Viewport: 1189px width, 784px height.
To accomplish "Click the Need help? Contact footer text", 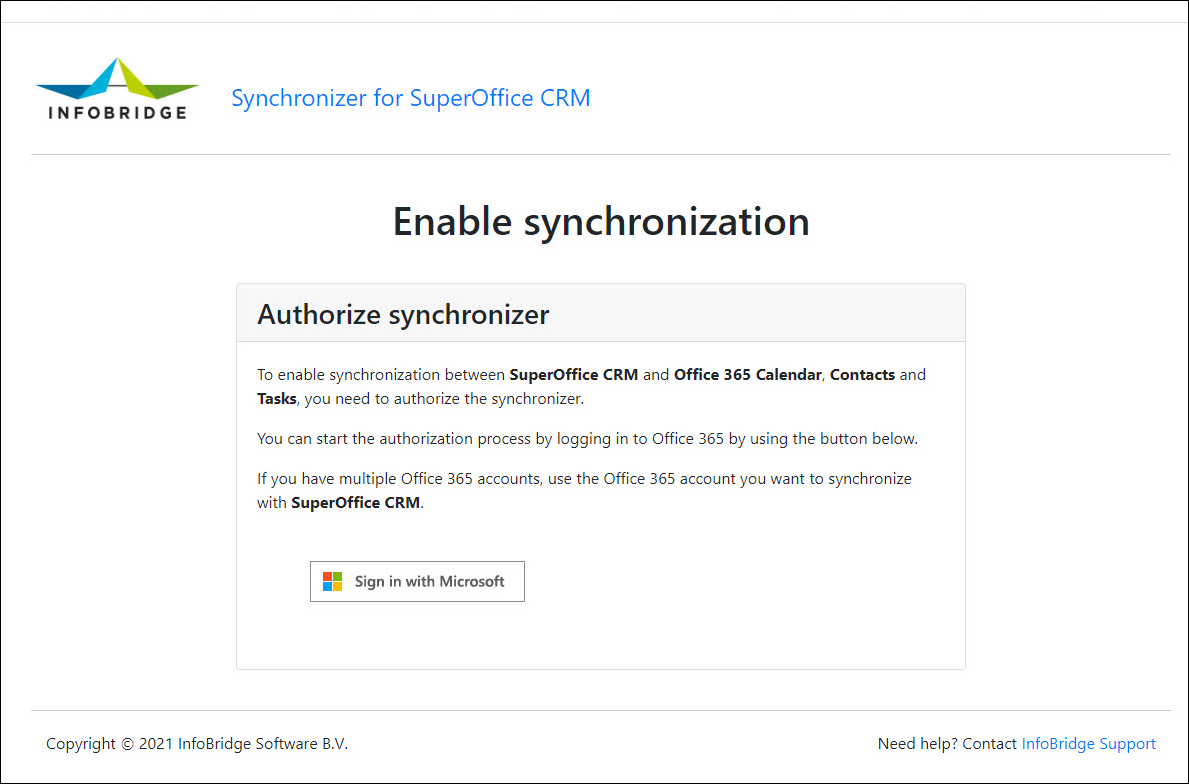I will point(947,743).
